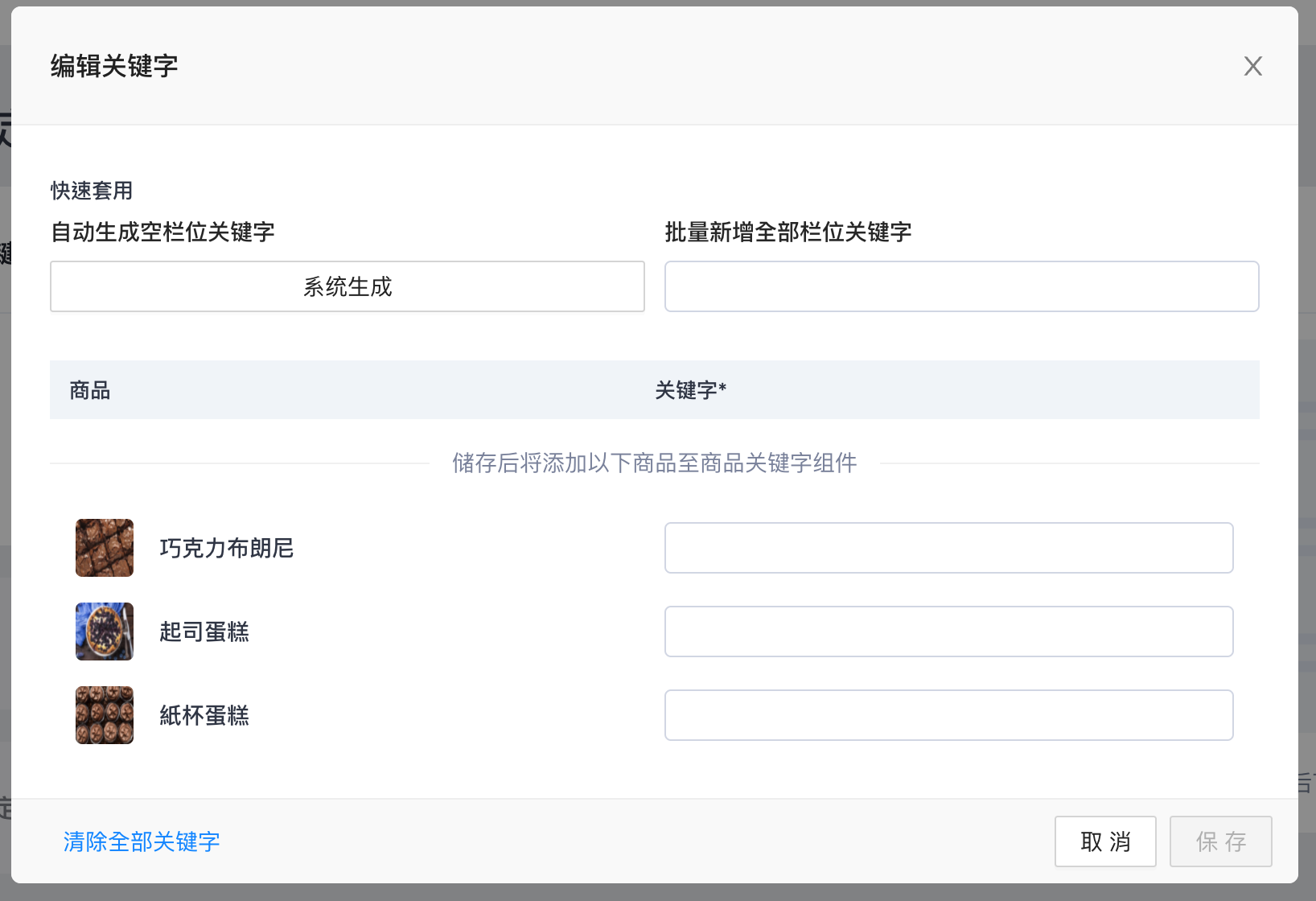Image resolution: width=1316 pixels, height=901 pixels.
Task: Click the 紙杯蛋糕 product thumbnail
Action: click(x=105, y=715)
